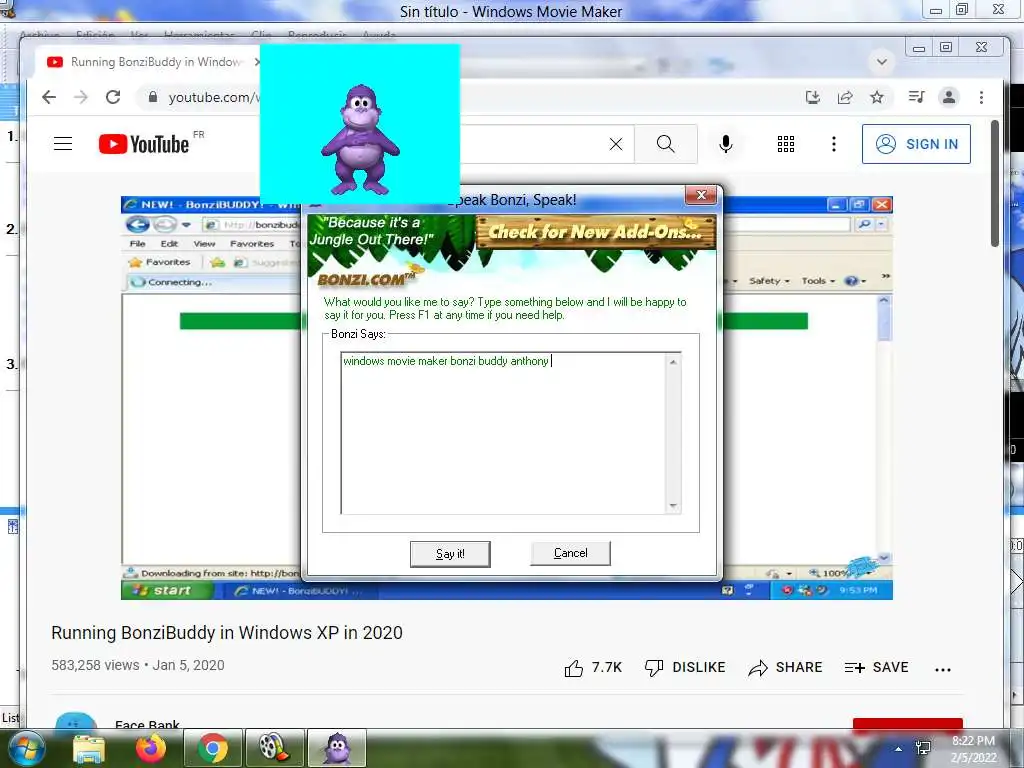The width and height of the screenshot is (1024, 768).
Task: Click the YouTube address bar URL
Action: [214, 97]
